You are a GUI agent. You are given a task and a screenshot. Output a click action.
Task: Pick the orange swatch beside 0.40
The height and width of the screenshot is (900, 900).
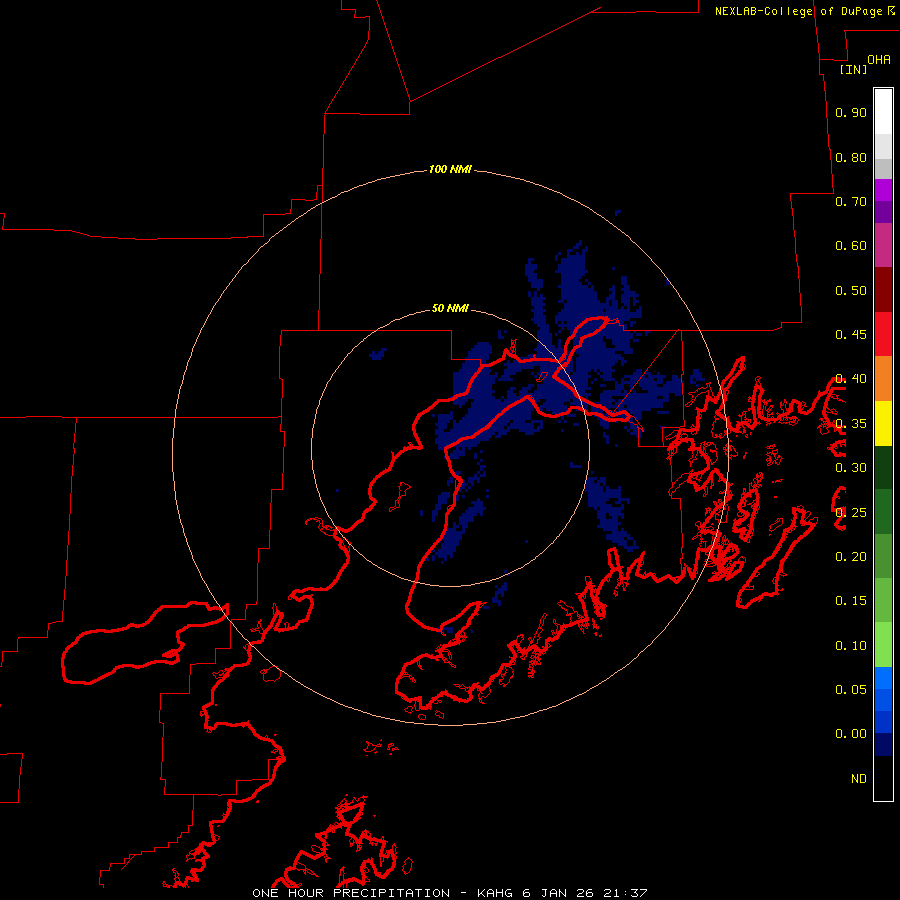883,379
